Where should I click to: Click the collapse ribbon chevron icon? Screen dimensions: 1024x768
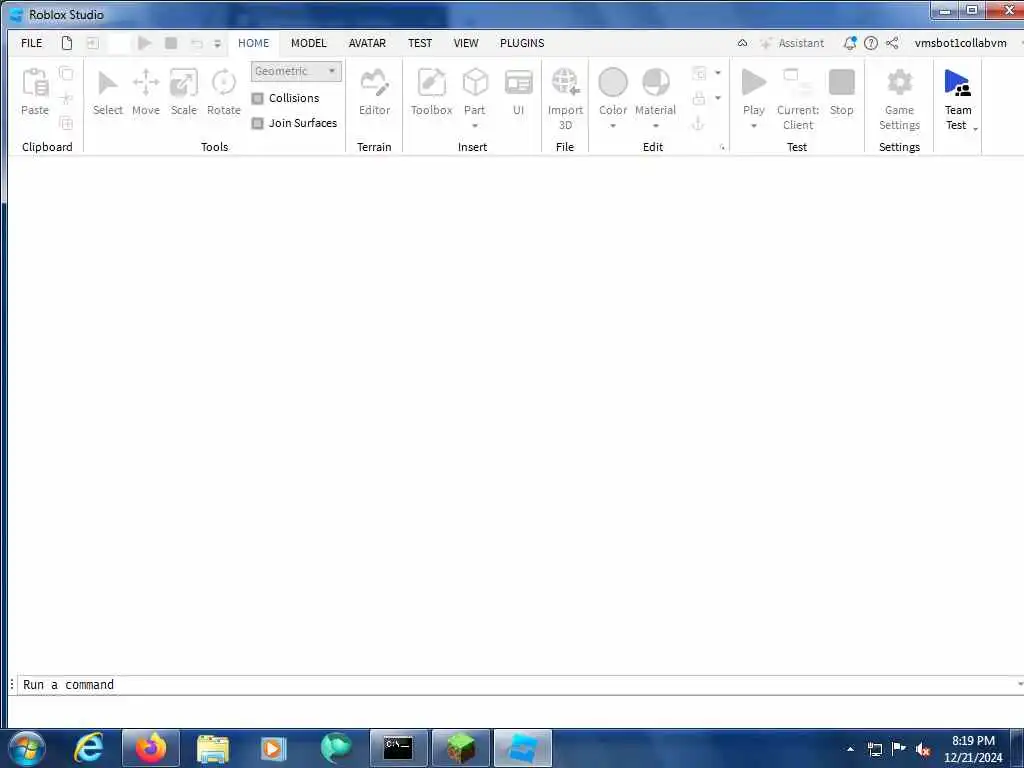(x=743, y=43)
